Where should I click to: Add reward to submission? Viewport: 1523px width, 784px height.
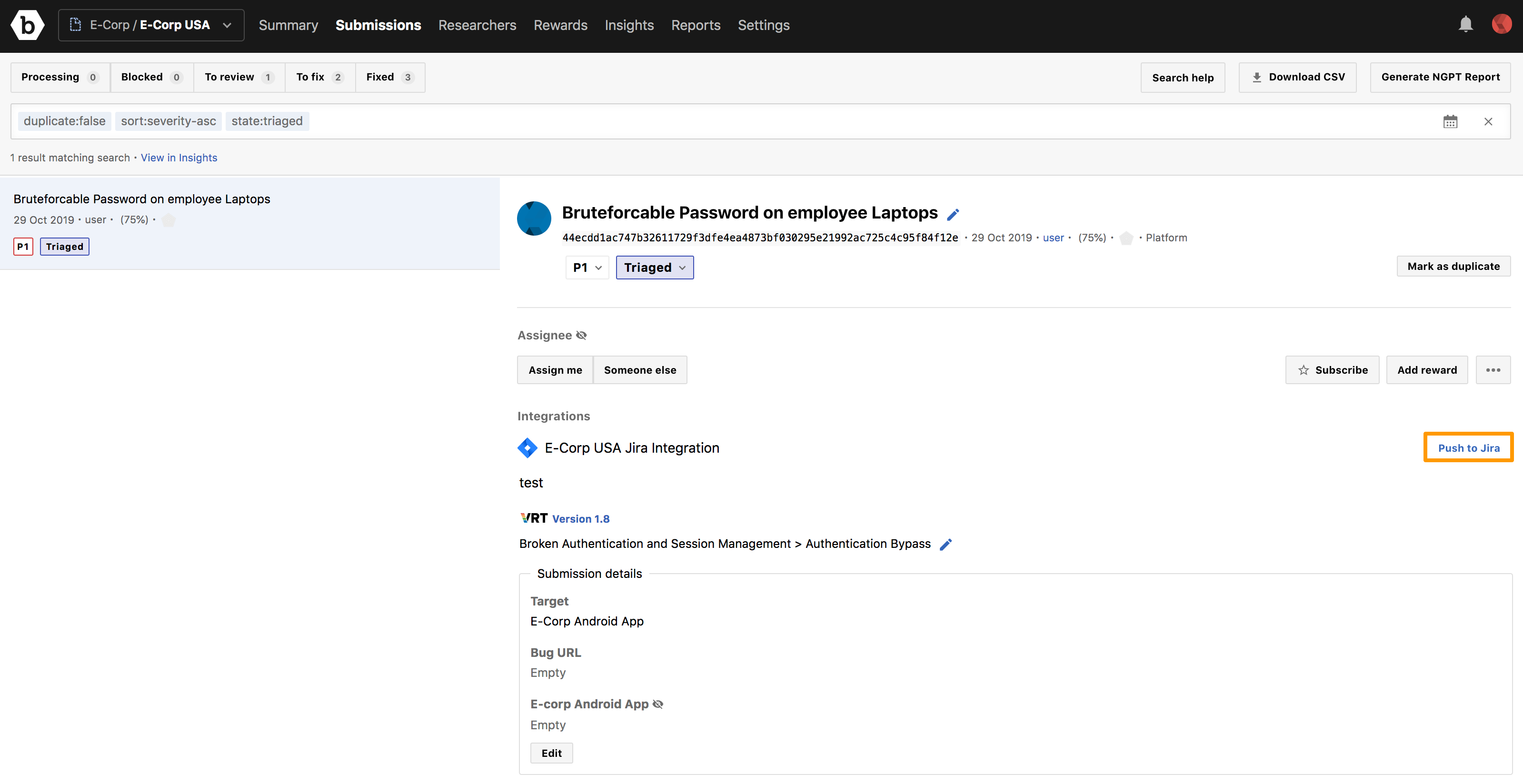coord(1427,370)
